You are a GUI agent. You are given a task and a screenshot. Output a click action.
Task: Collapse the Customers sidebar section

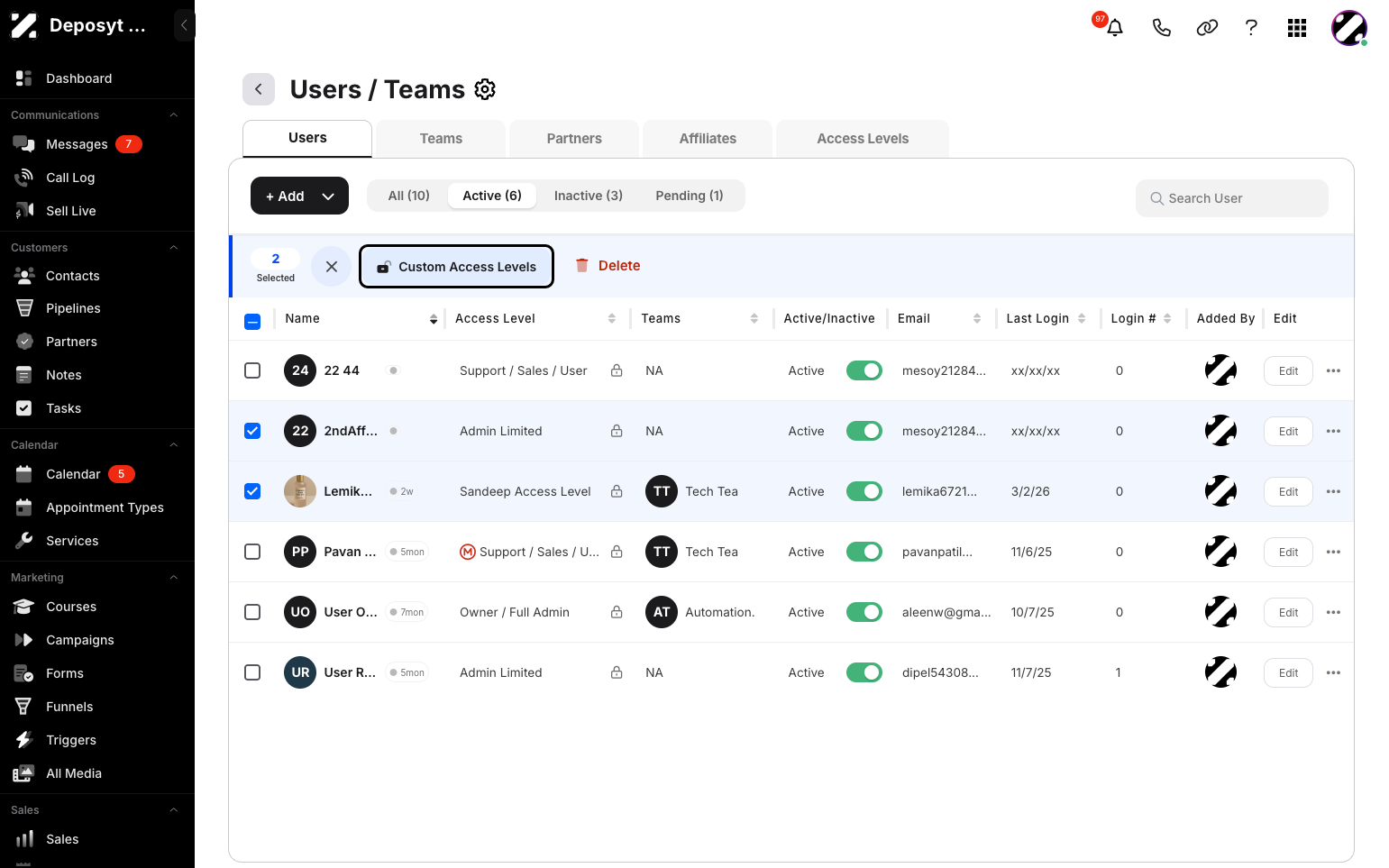[174, 248]
